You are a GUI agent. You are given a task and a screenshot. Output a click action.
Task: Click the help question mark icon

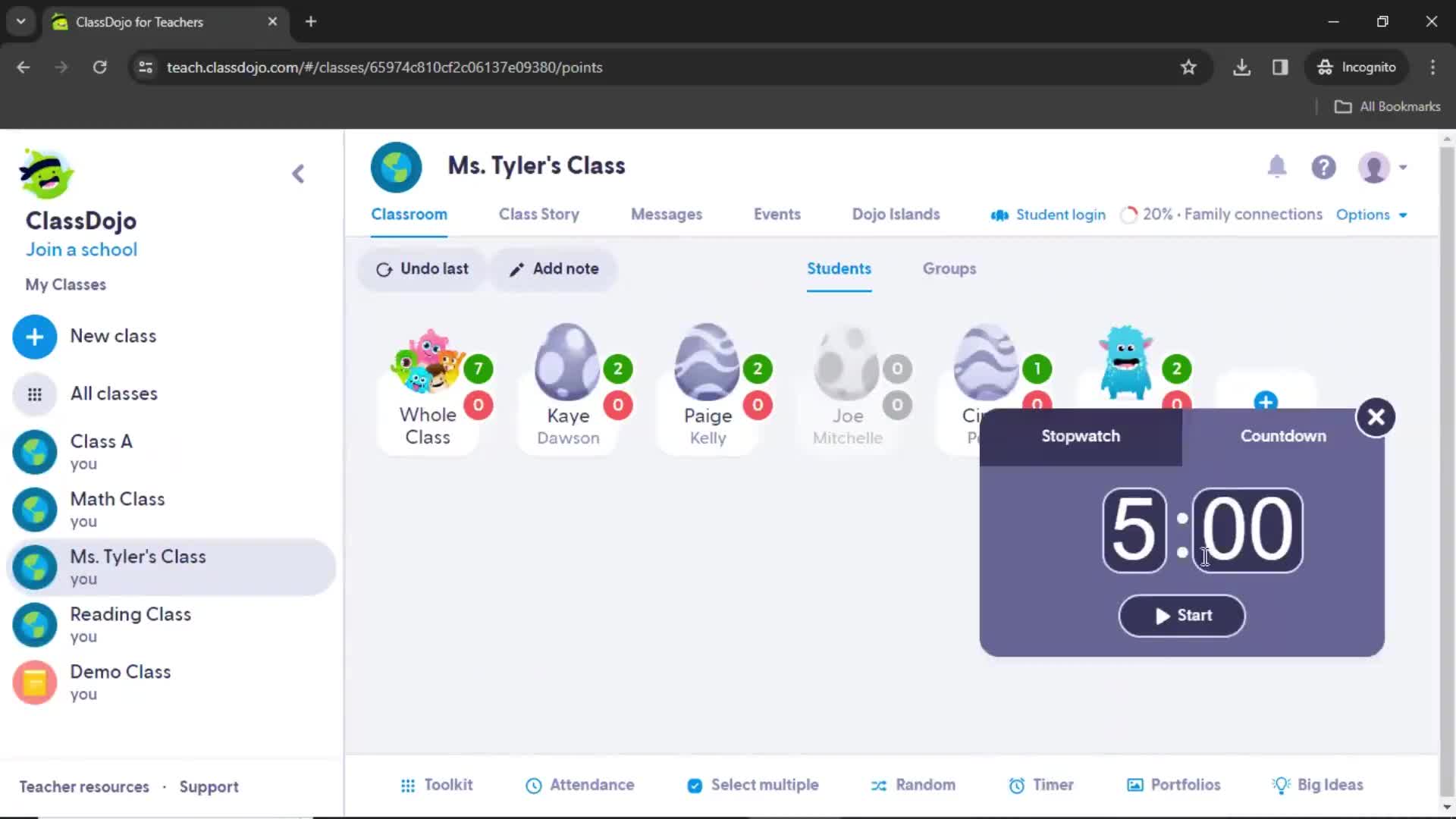[1324, 167]
